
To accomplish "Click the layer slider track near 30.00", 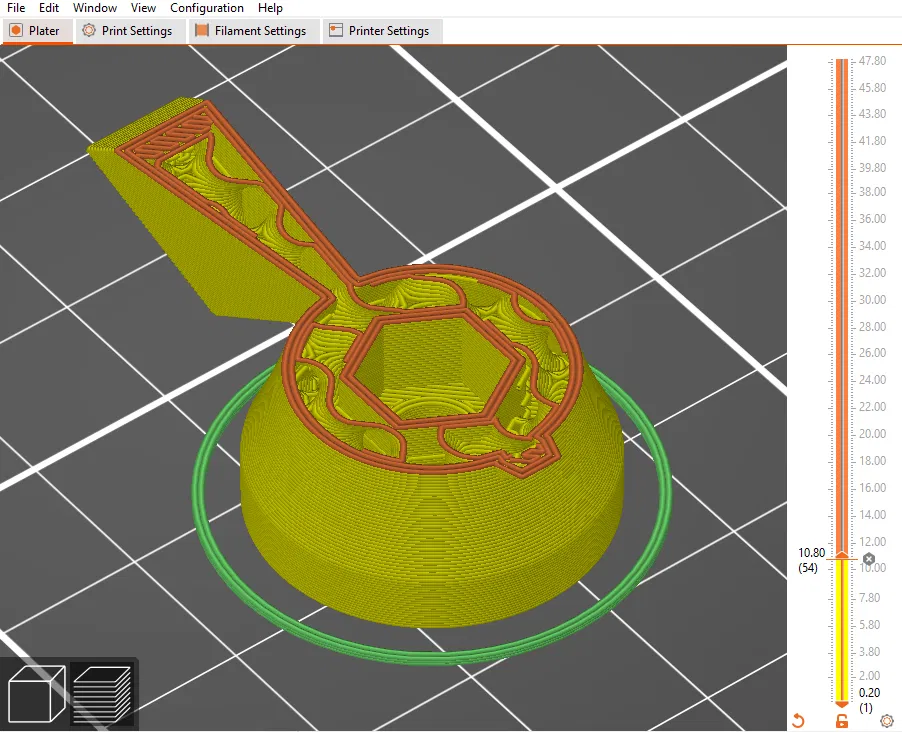I will [x=842, y=299].
